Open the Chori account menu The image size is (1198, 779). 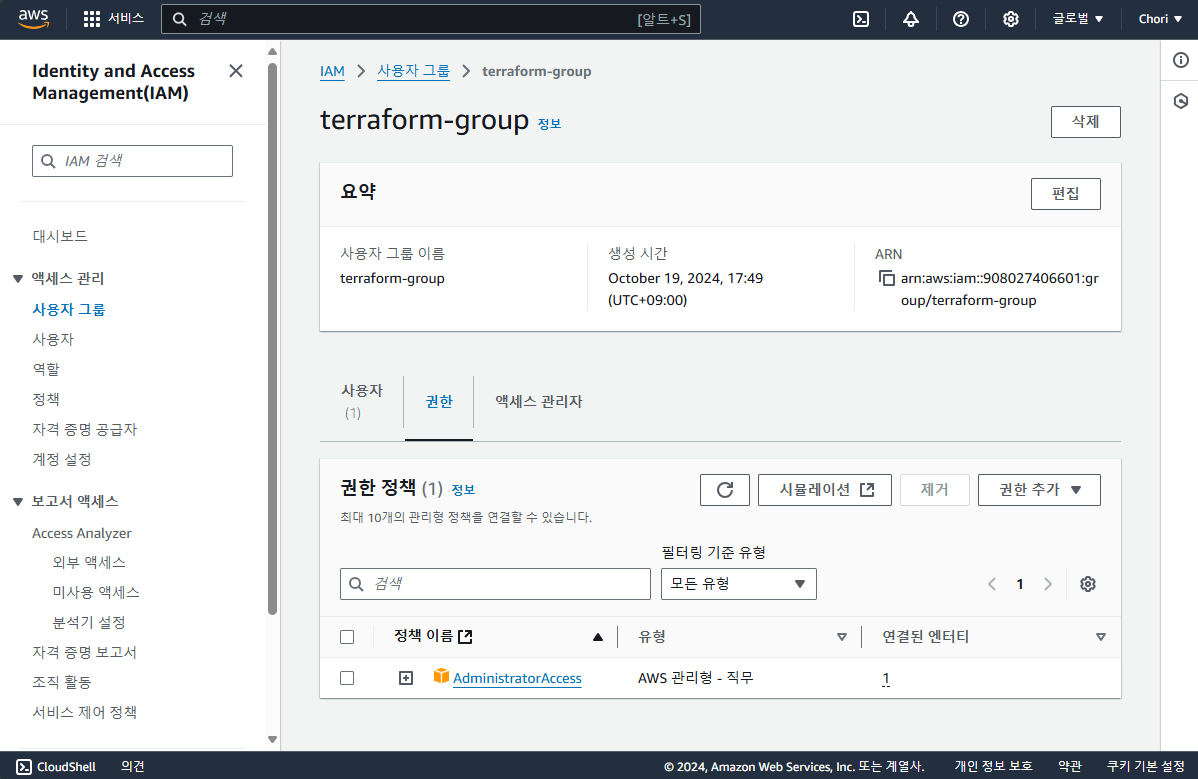tap(1160, 19)
